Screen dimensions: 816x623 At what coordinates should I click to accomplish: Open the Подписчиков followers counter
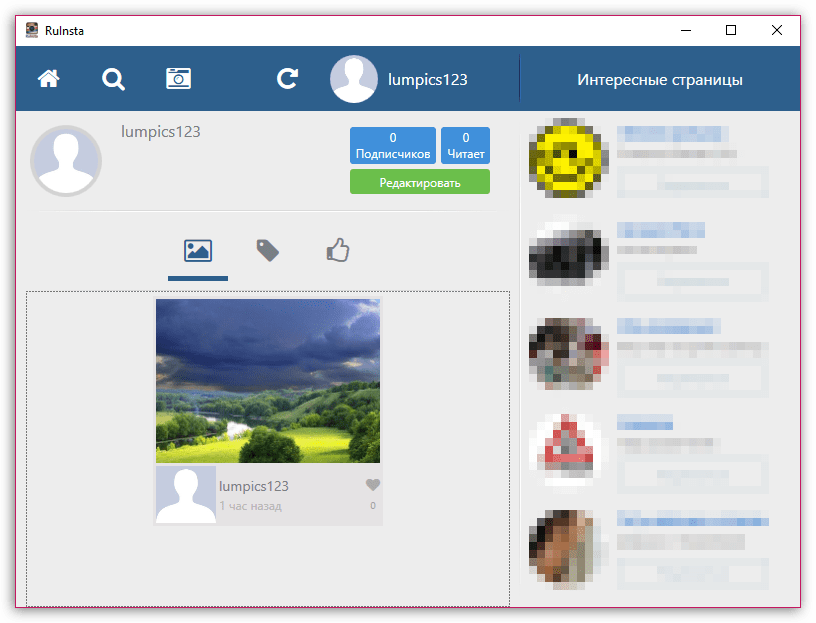pyautogui.click(x=393, y=146)
